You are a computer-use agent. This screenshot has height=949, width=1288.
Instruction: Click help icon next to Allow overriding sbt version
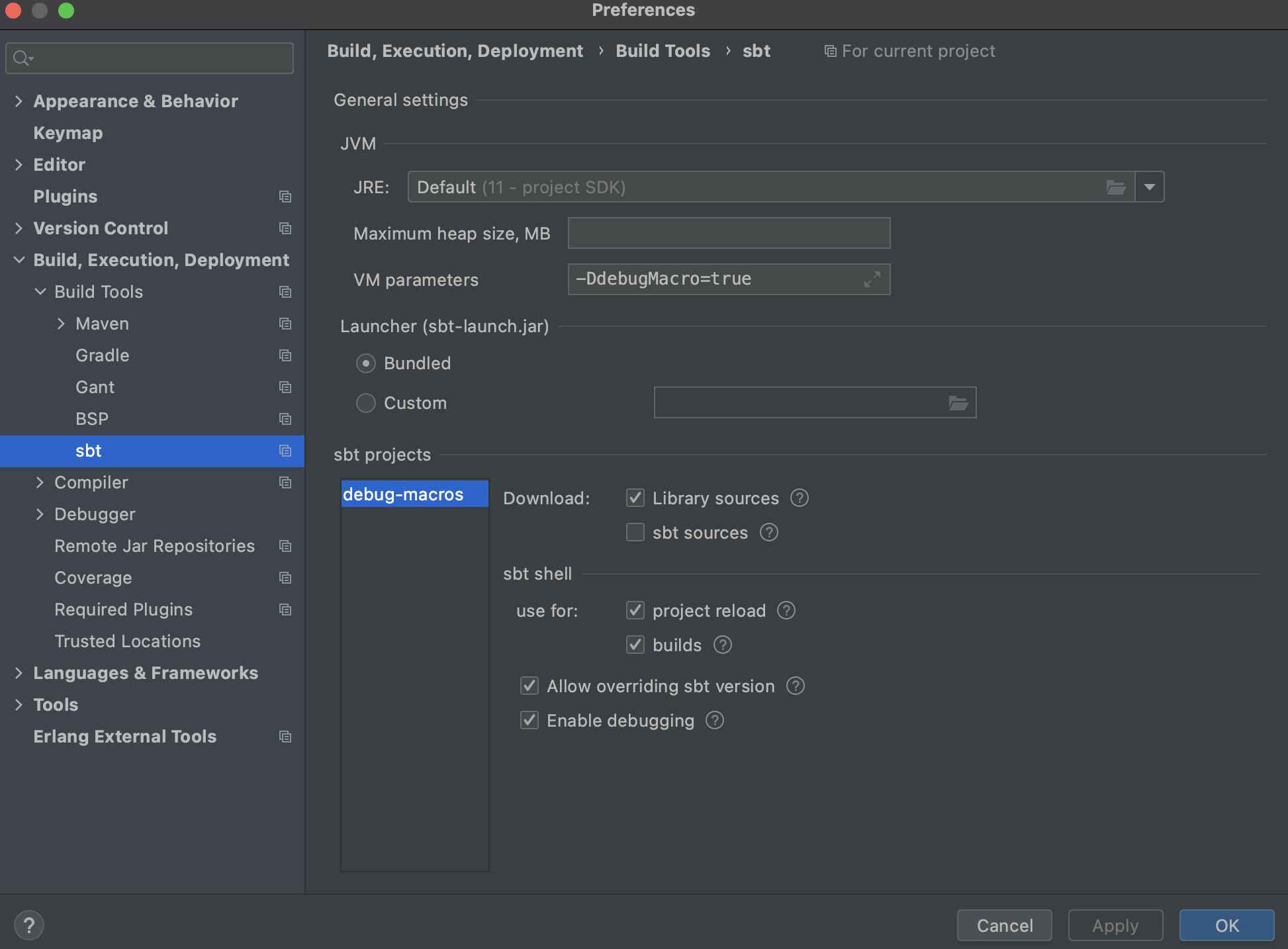795,686
